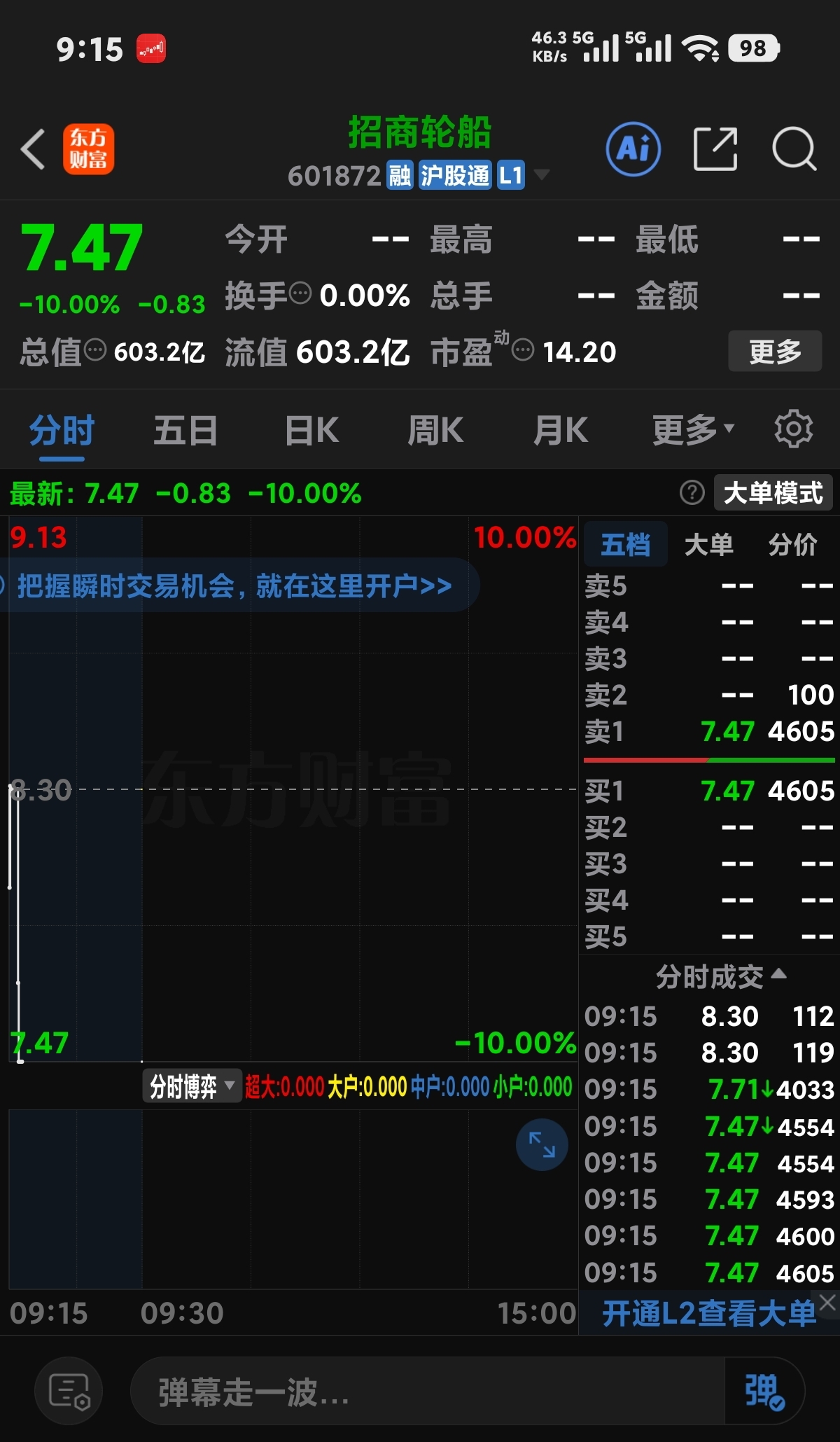The image size is (840, 1442).
Task: Tap the 市盈 info circle icon
Action: [522, 349]
